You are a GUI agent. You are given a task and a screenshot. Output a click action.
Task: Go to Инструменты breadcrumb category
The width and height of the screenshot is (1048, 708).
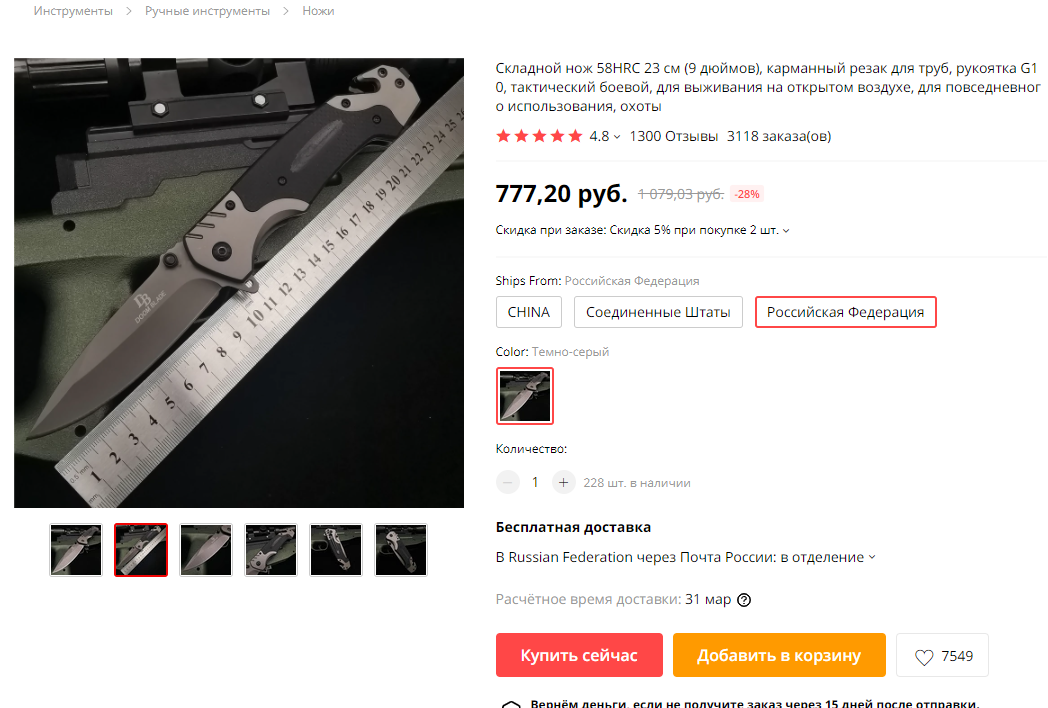[x=74, y=11]
